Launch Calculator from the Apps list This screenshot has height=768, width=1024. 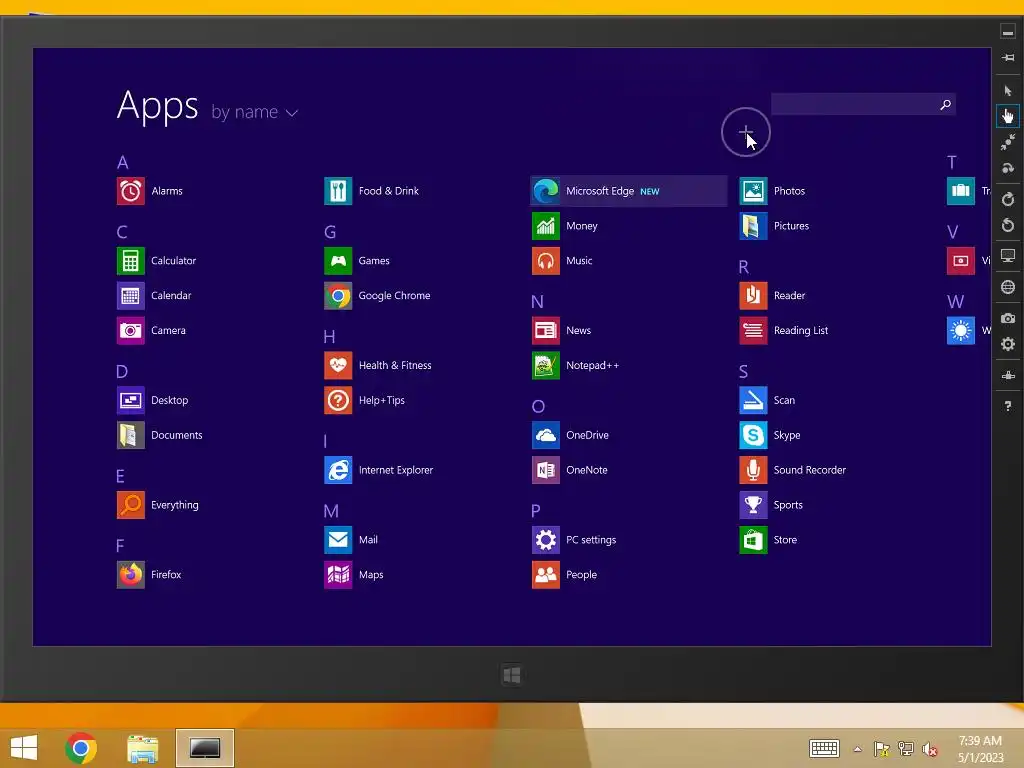click(x=157, y=261)
